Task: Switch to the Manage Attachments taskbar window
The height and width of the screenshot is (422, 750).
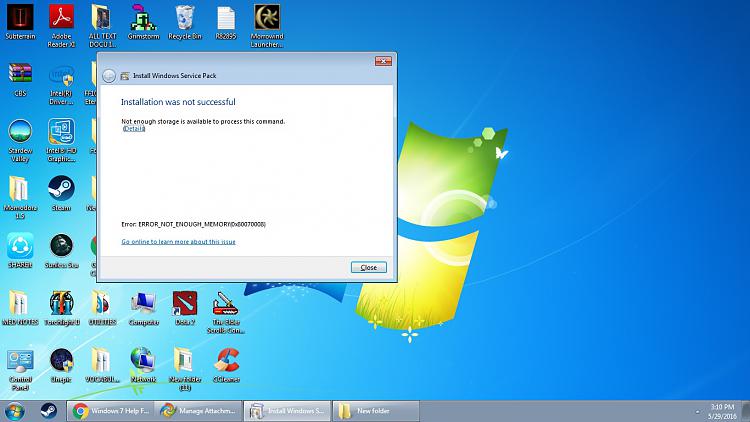Action: [x=198, y=411]
